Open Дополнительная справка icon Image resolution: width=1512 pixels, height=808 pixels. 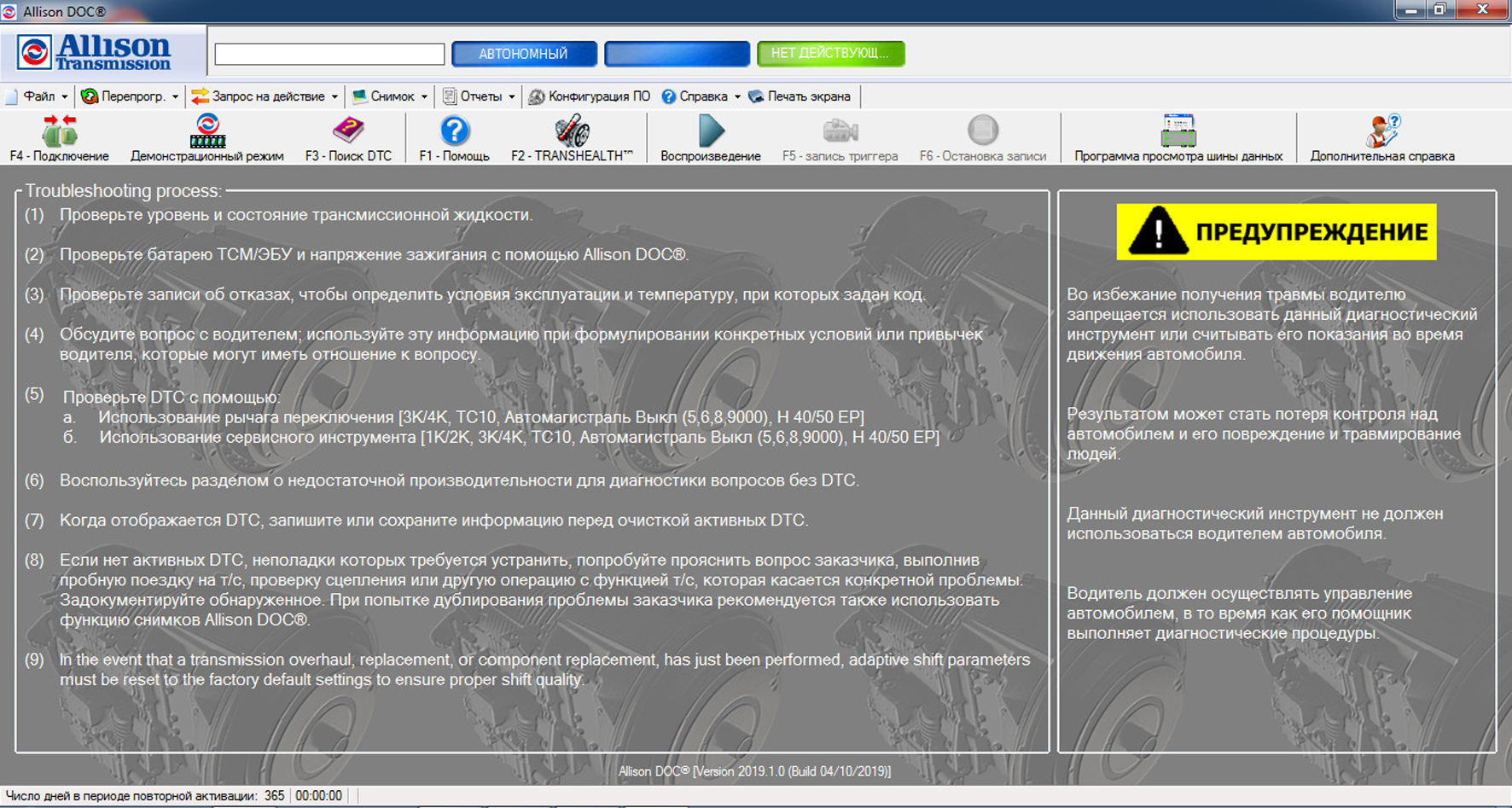coord(1381,132)
